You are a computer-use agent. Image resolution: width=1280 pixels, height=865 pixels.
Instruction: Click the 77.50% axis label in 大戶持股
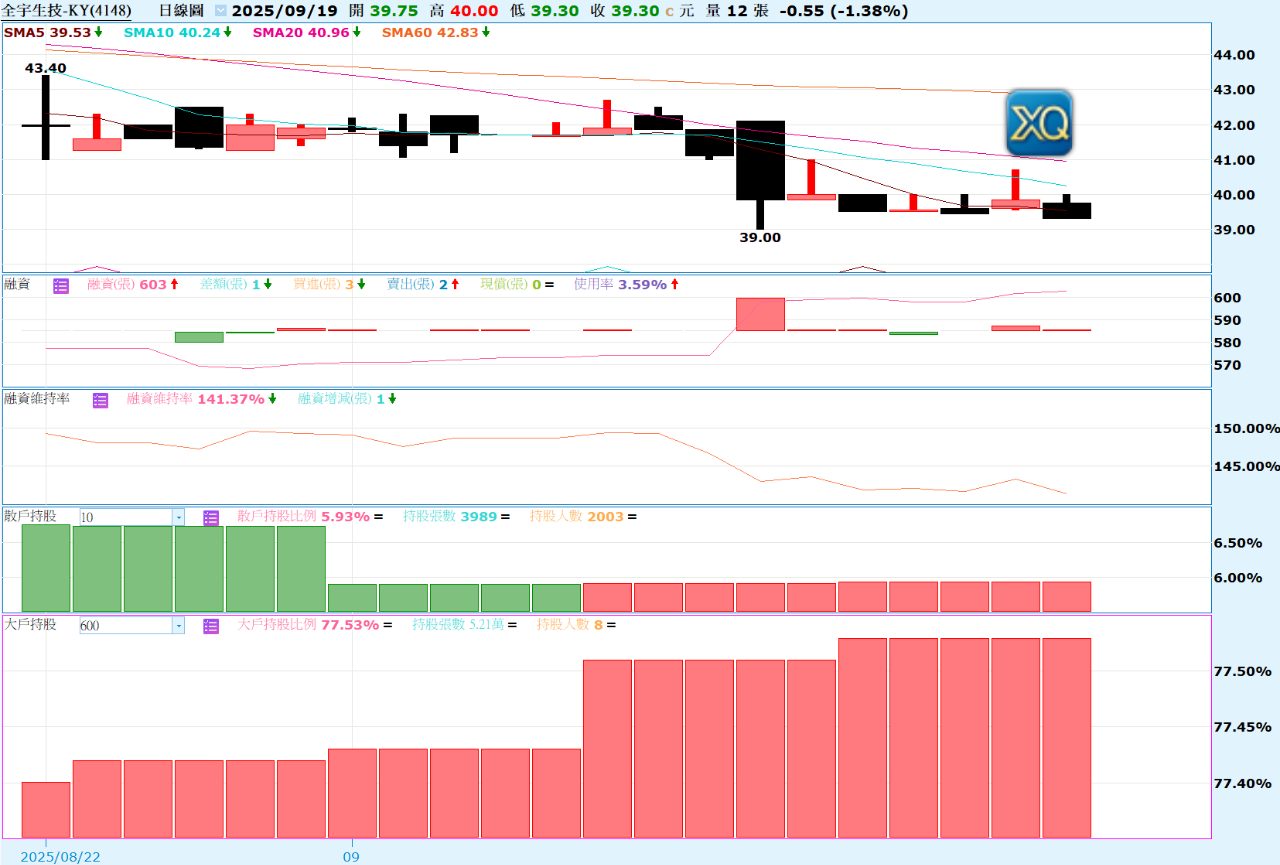(x=1242, y=671)
